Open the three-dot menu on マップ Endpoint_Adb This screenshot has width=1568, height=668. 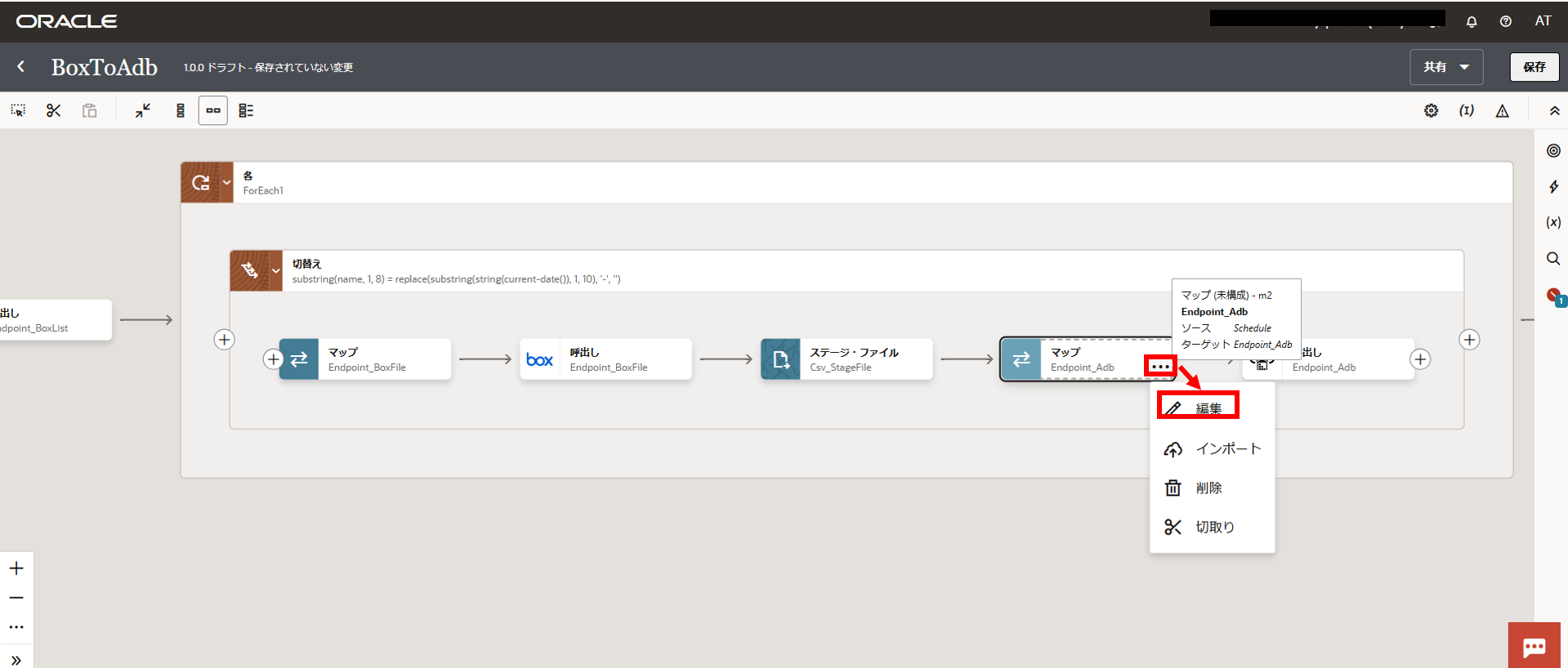(x=1159, y=367)
